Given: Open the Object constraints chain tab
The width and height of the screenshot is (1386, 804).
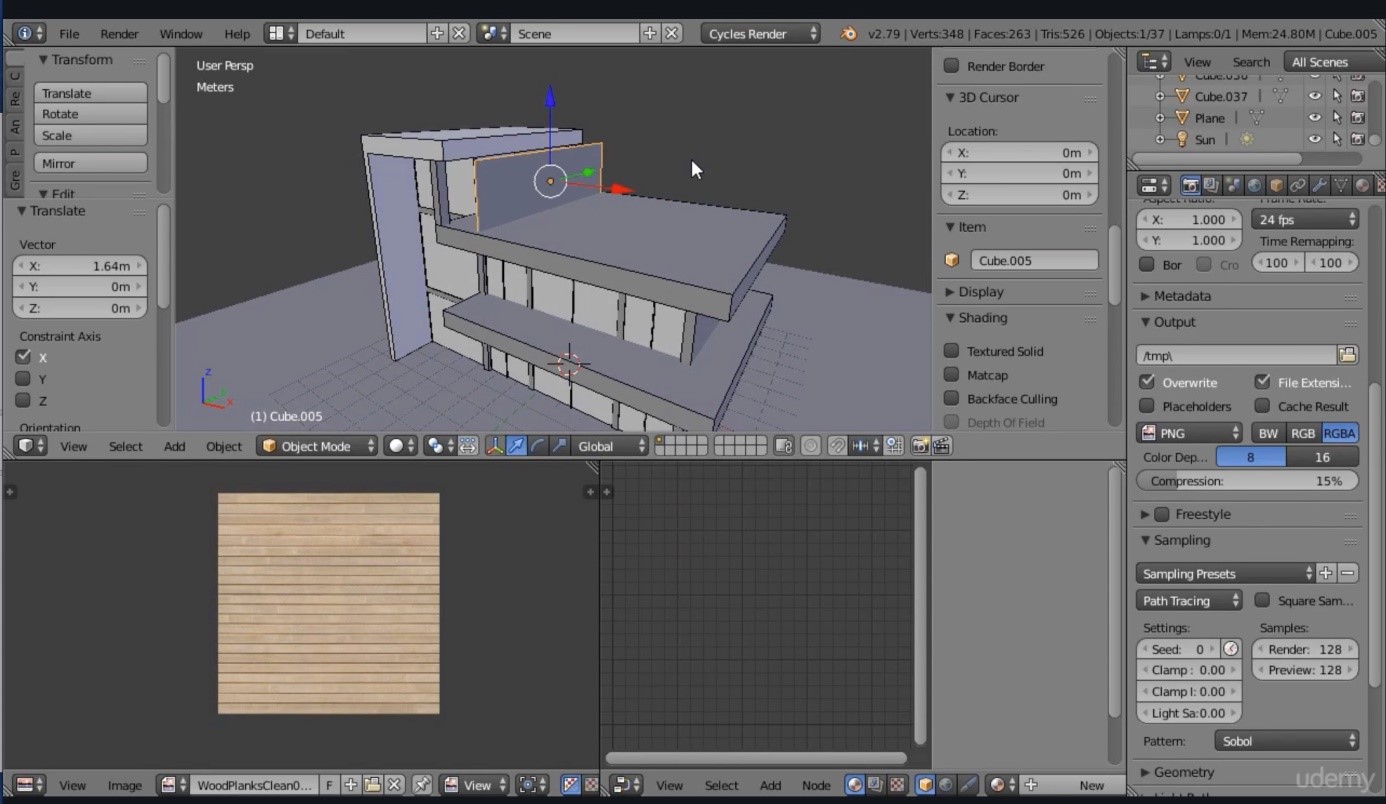Looking at the screenshot, I should click(x=1297, y=186).
